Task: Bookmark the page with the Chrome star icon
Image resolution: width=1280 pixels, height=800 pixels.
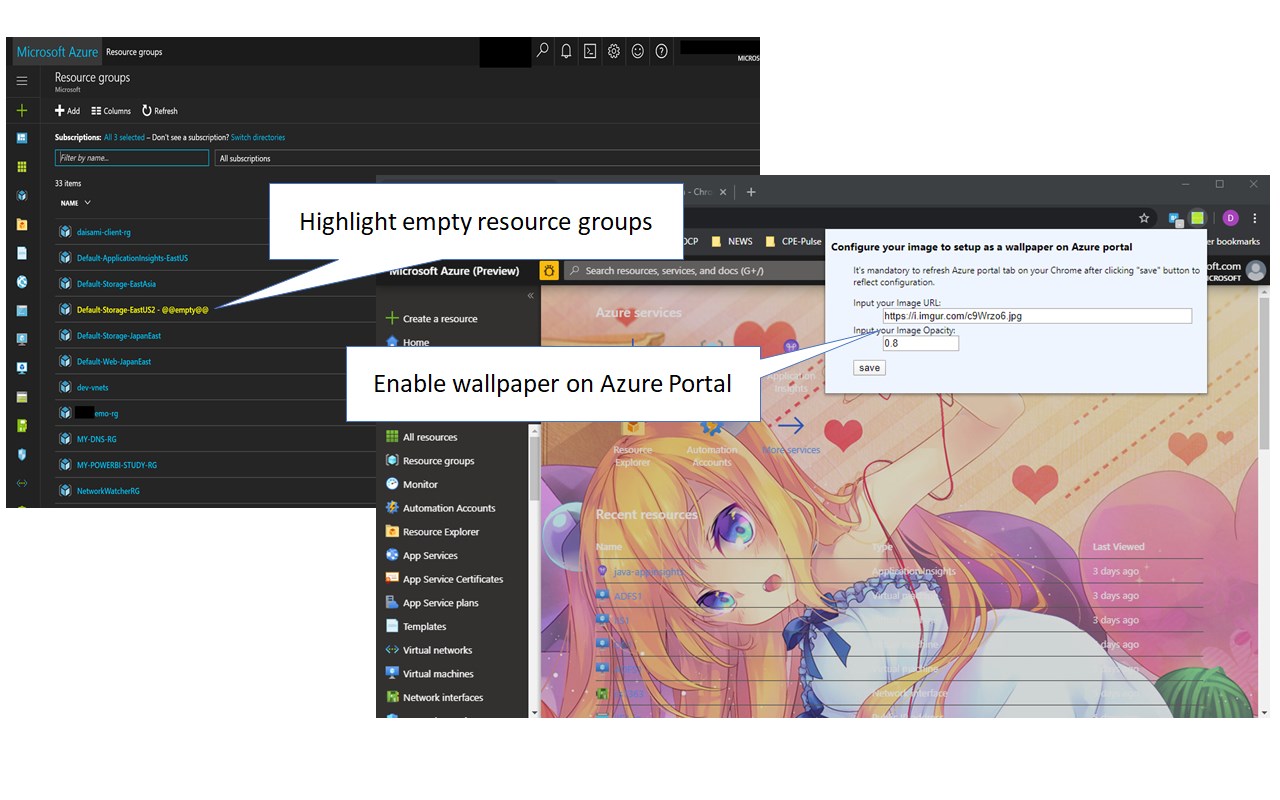Action: (x=1144, y=218)
